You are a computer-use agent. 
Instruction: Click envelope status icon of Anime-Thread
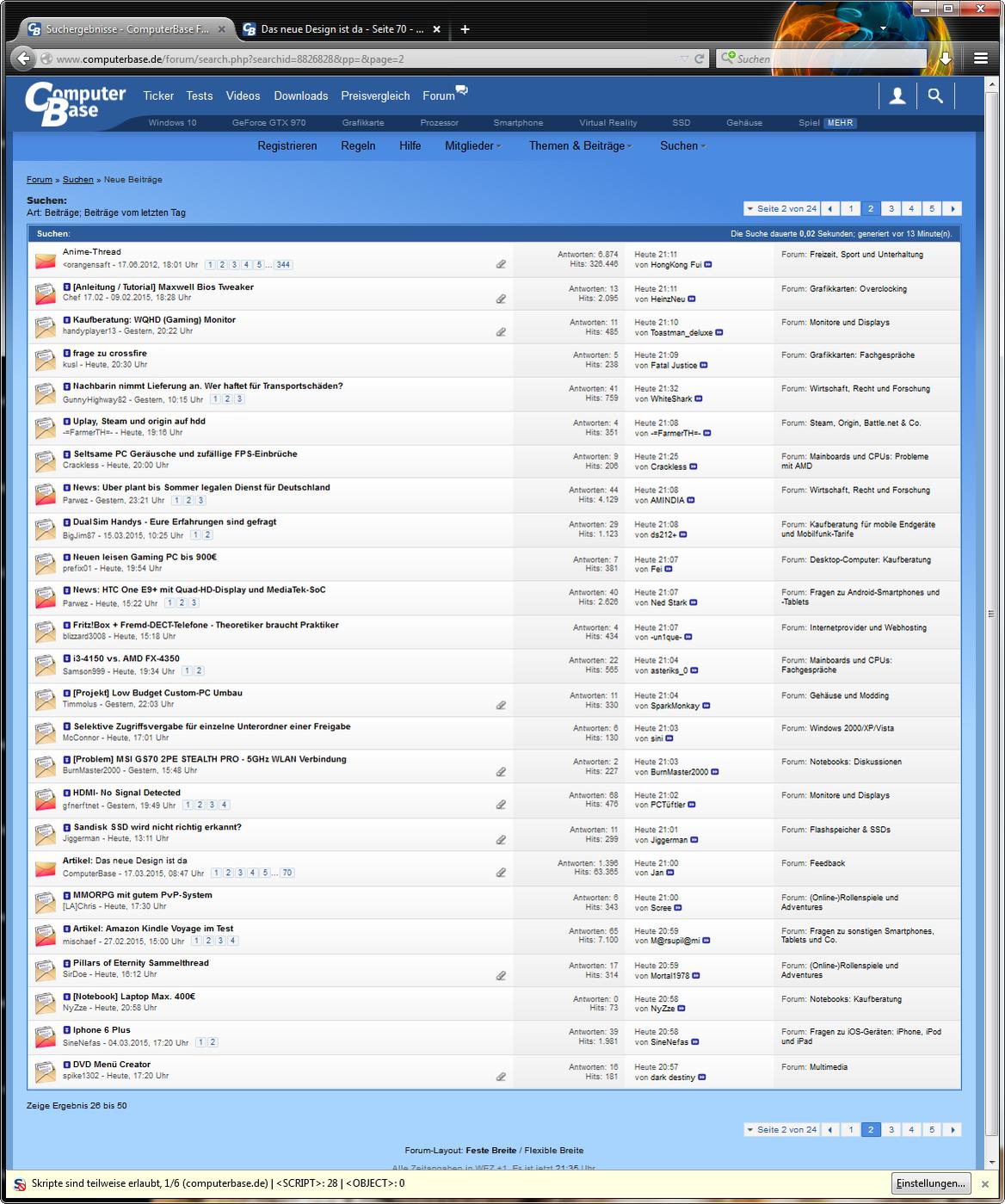click(x=46, y=261)
